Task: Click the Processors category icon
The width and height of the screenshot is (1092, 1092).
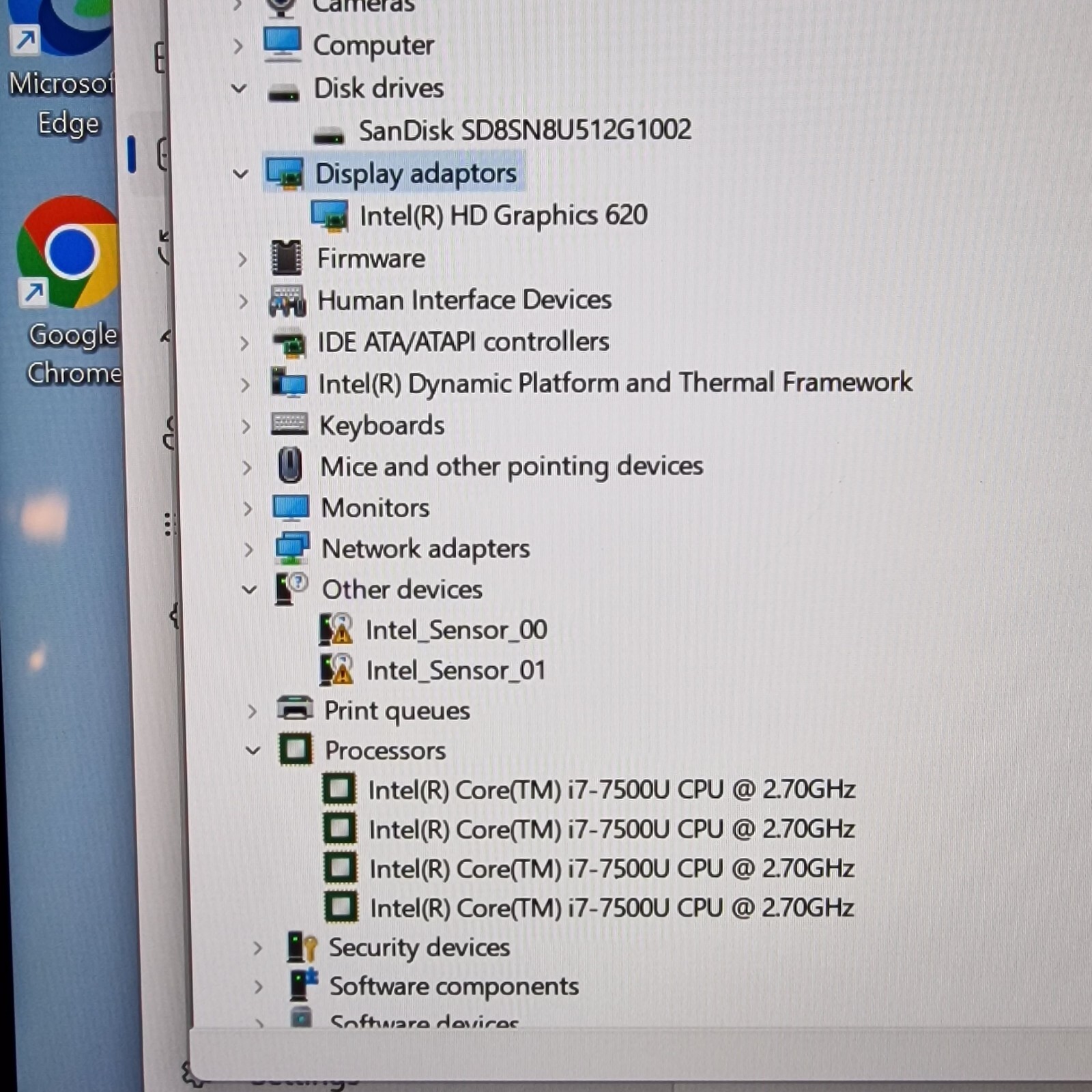Action: (296, 749)
